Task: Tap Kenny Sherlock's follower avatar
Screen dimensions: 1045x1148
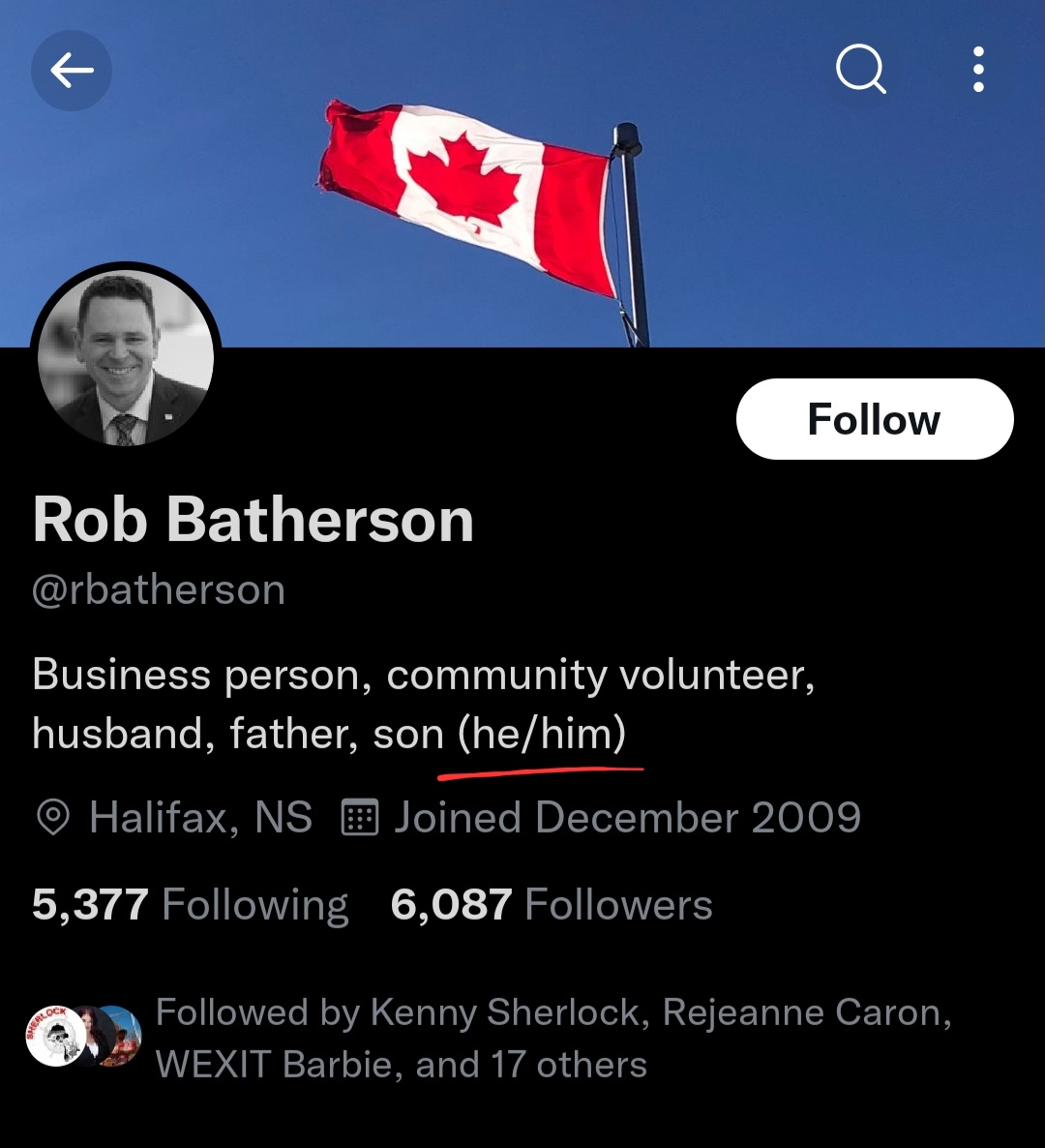Action: click(55, 1036)
